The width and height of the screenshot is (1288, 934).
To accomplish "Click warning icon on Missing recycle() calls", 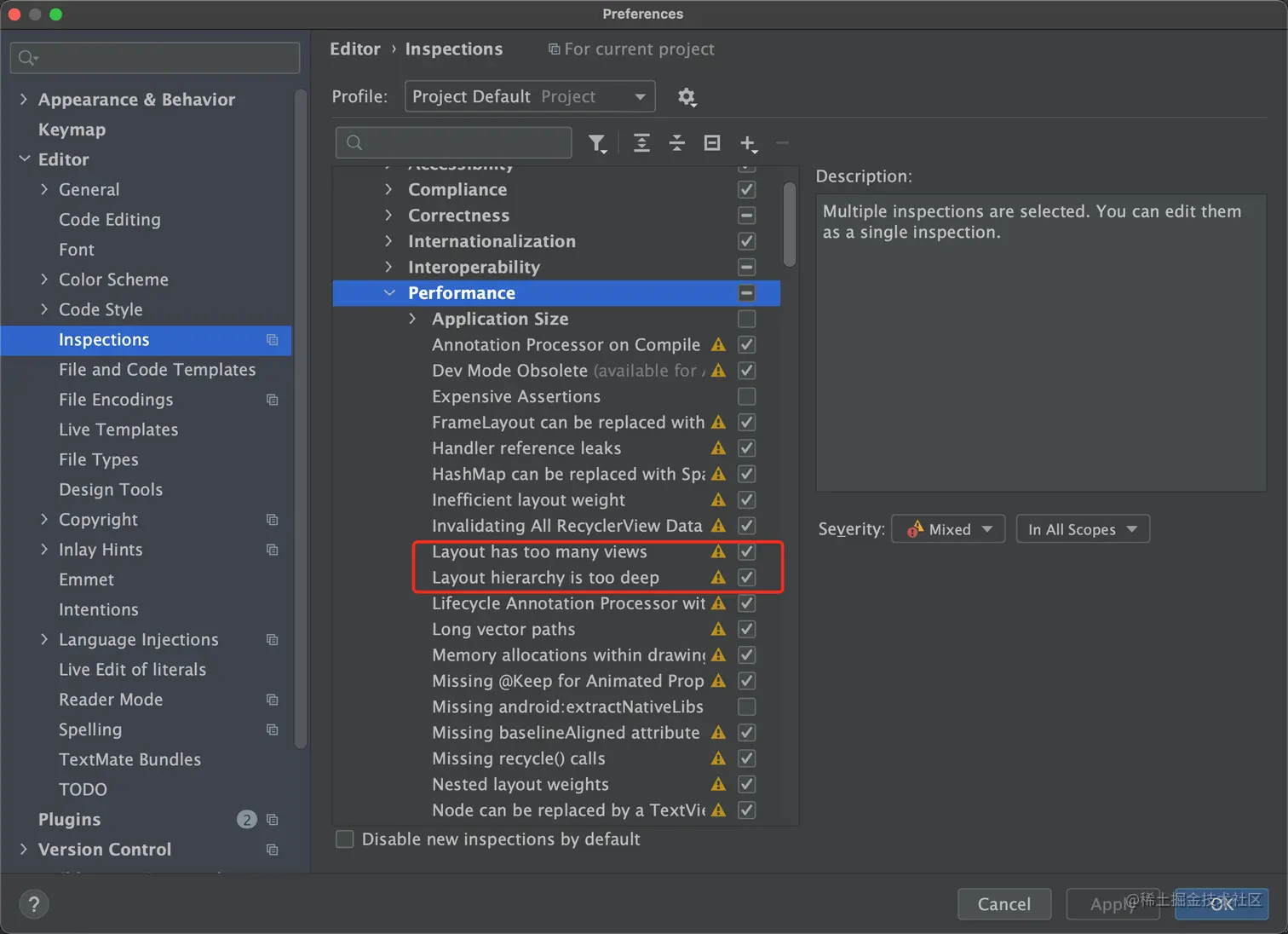I will [719, 758].
